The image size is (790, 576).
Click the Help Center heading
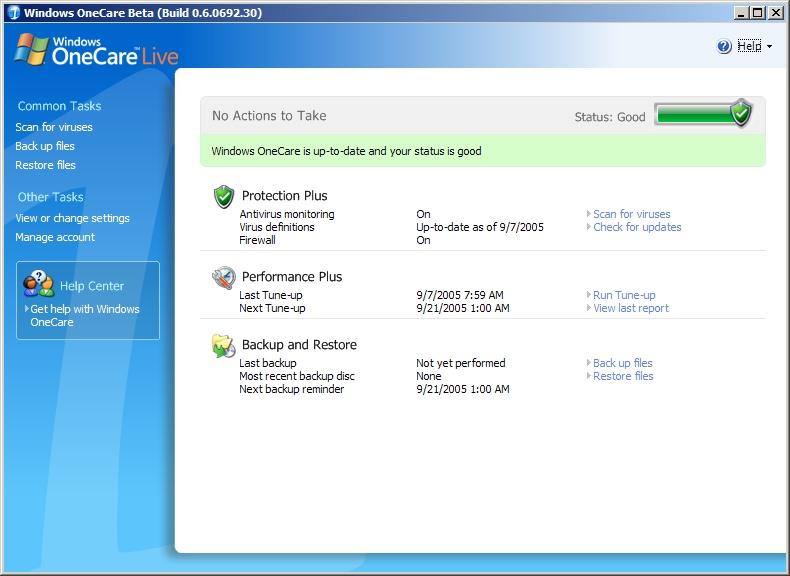[92, 286]
